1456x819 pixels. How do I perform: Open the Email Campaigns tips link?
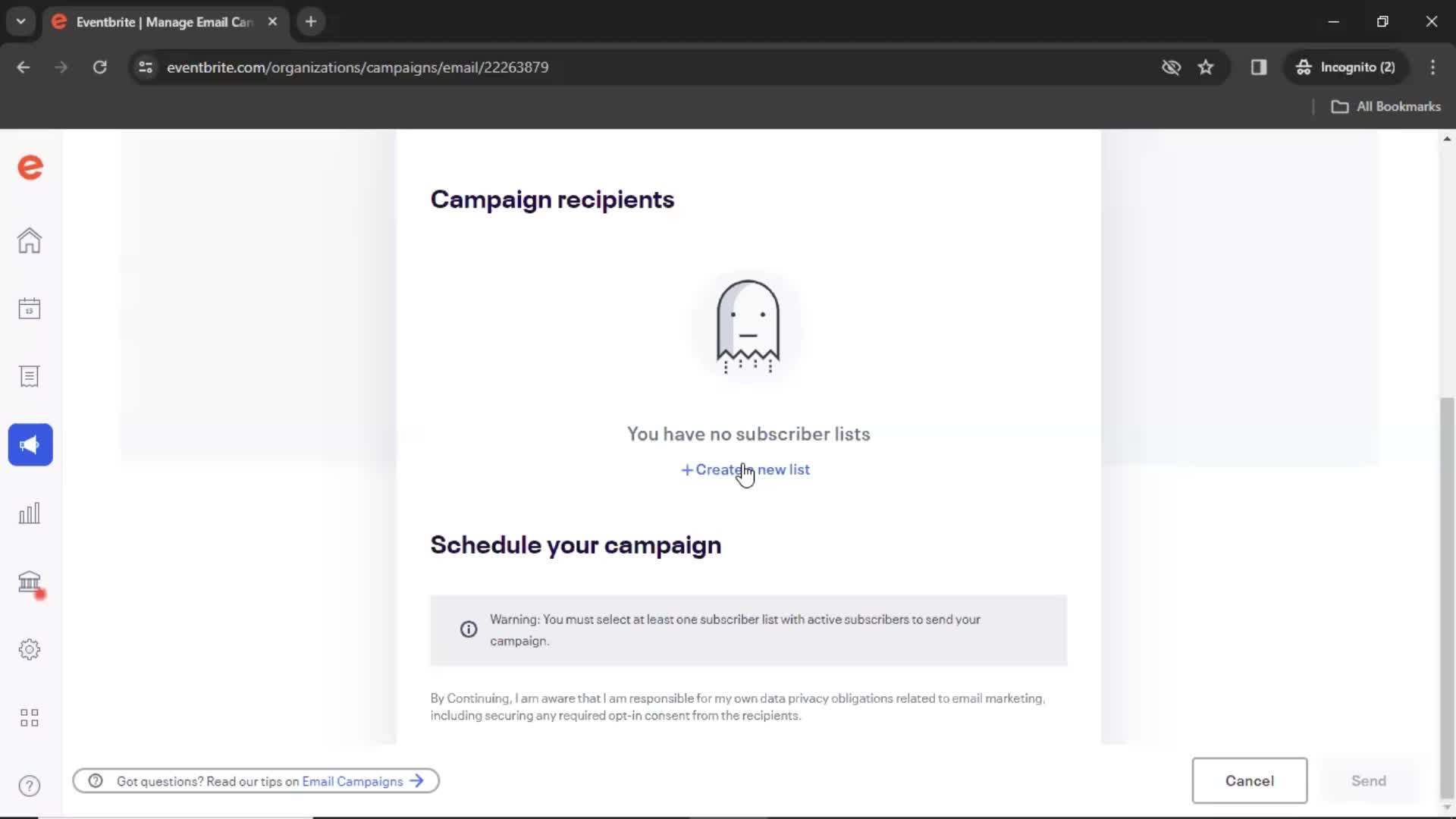click(362, 781)
